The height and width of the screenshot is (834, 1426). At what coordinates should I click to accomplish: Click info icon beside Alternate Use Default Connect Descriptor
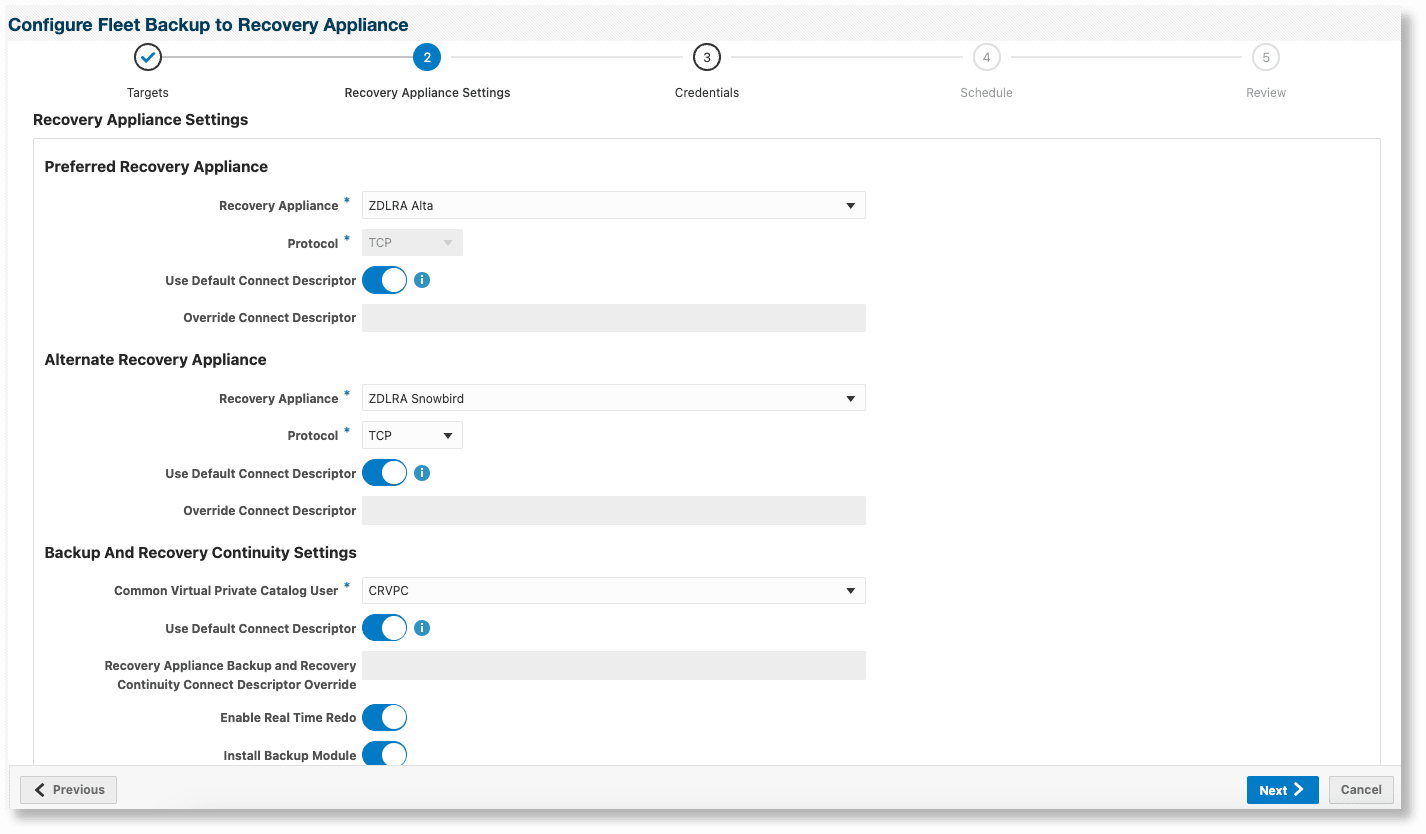click(x=422, y=473)
